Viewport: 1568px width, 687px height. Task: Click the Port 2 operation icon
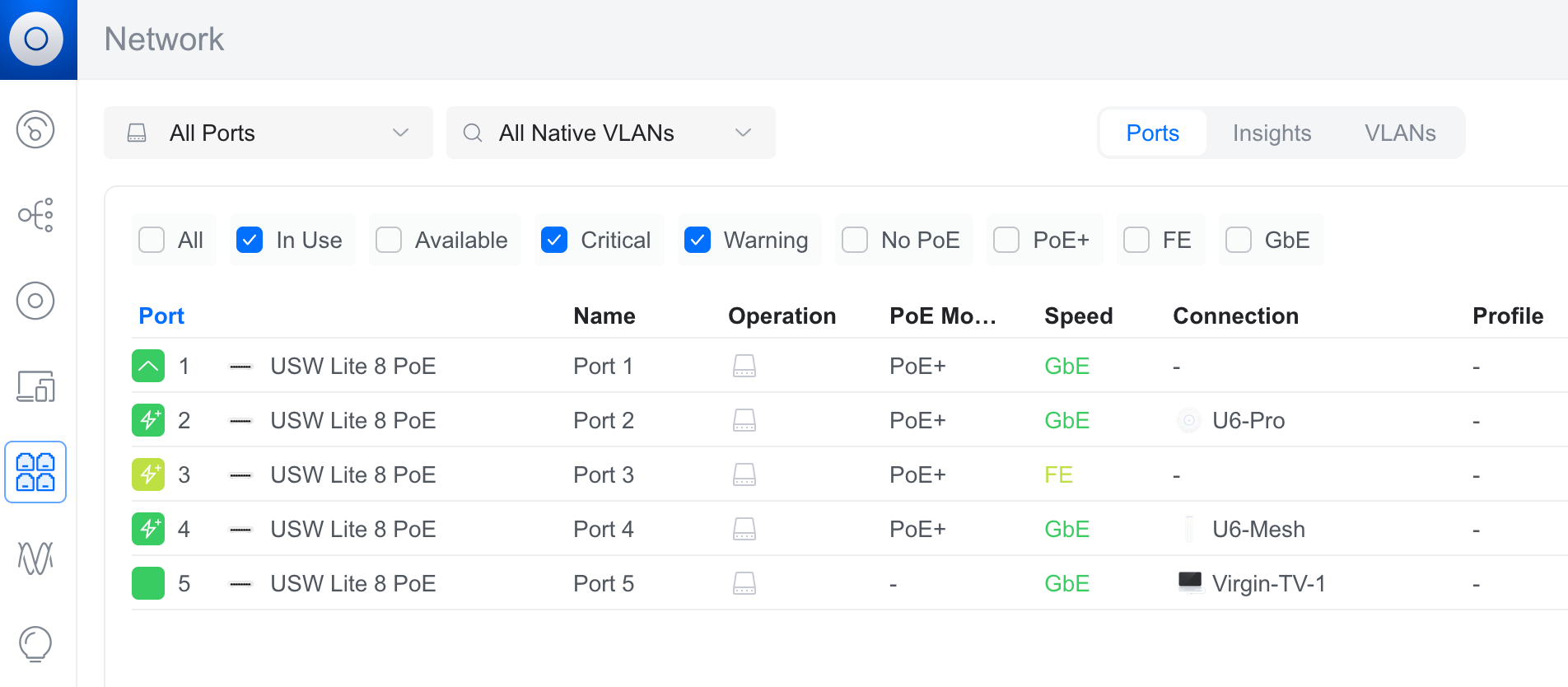[x=744, y=420]
